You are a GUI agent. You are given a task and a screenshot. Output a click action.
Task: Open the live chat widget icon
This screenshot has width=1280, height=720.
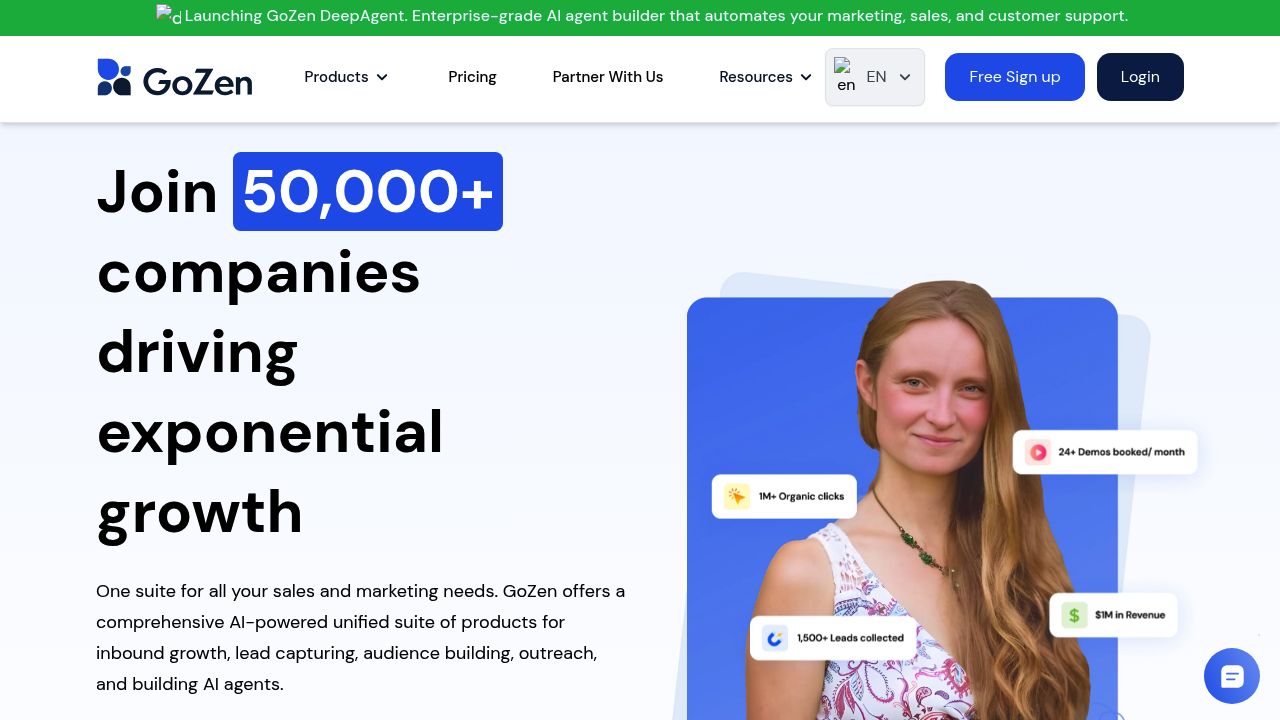(1232, 676)
